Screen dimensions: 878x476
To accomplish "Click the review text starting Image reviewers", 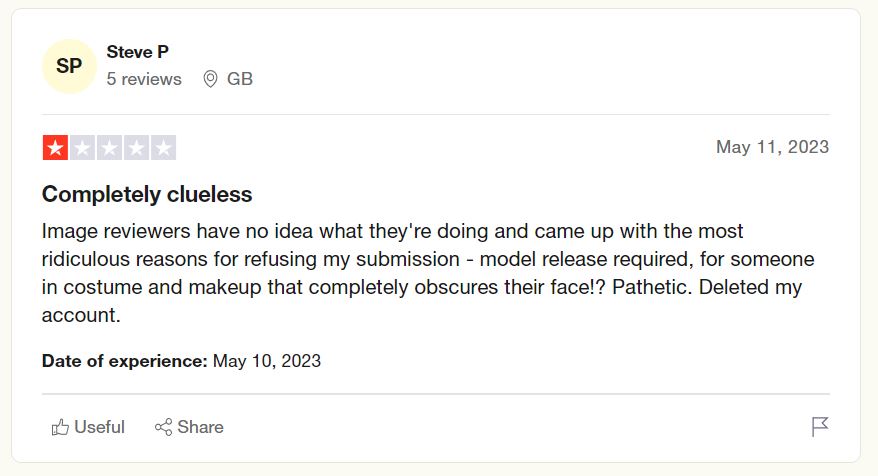I will point(428,273).
